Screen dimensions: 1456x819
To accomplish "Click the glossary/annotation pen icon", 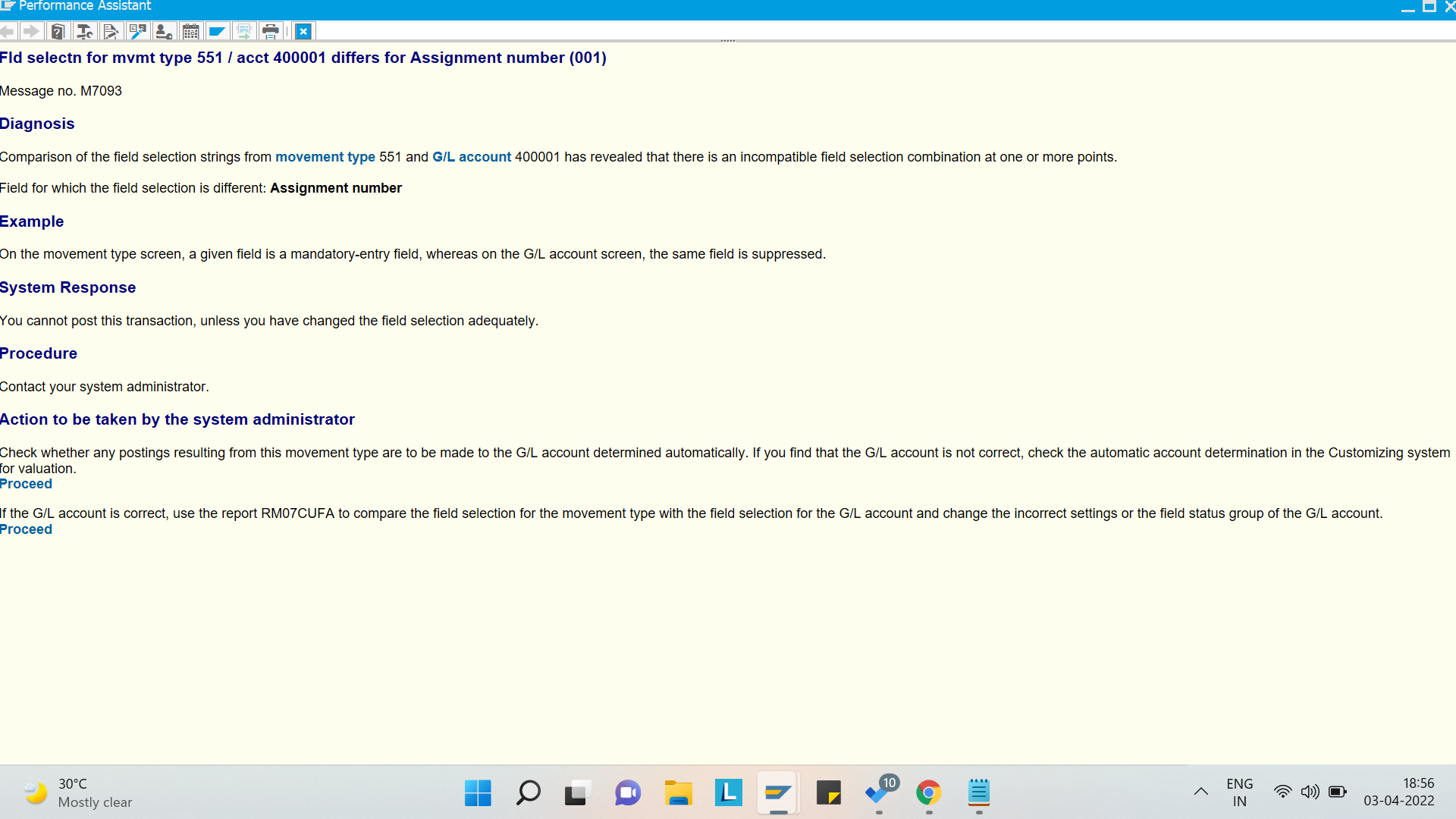I will click(137, 31).
